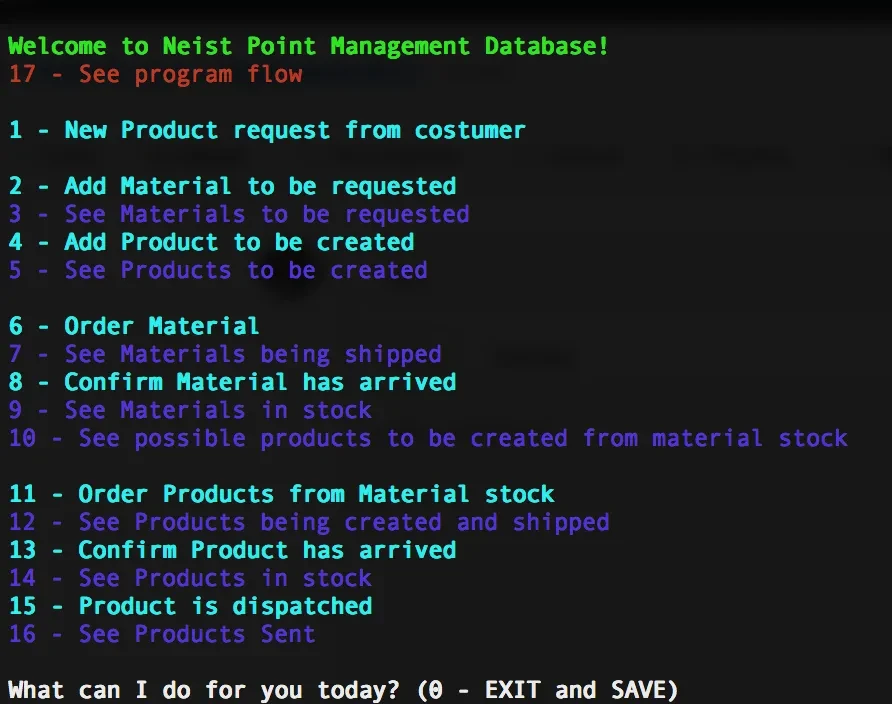Click the 'What can I do for you today?' prompt
This screenshot has height=704, width=892.
(x=204, y=690)
